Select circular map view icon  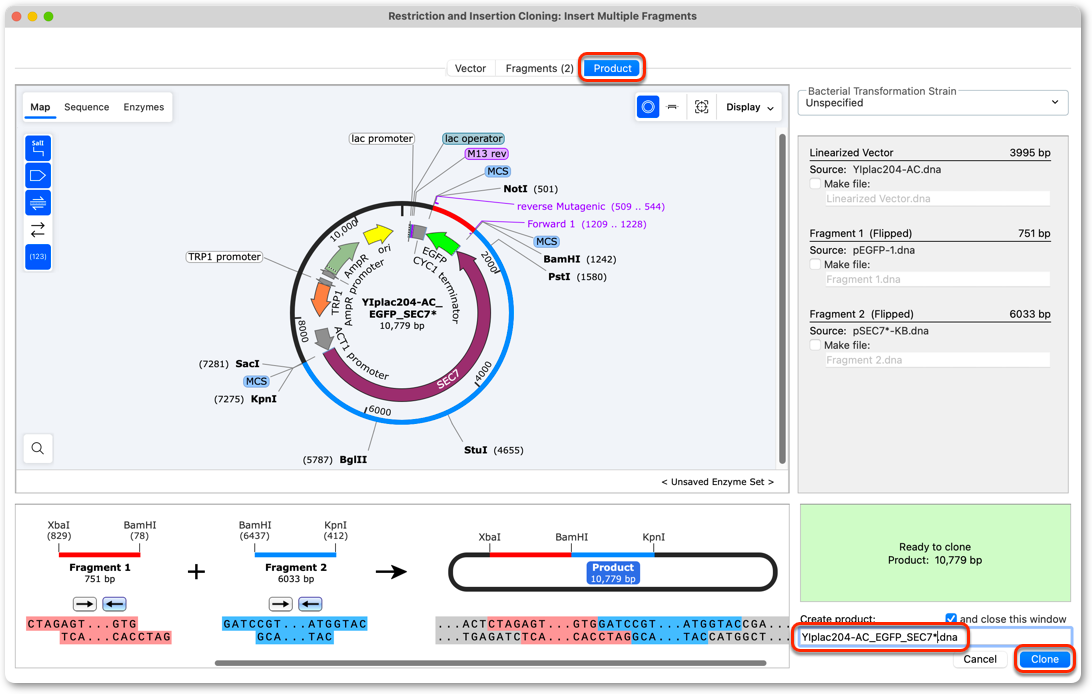(x=648, y=107)
